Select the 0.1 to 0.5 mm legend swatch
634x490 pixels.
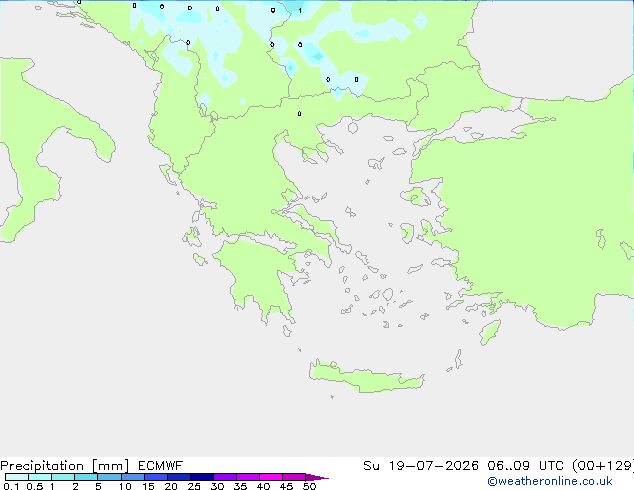point(17,477)
